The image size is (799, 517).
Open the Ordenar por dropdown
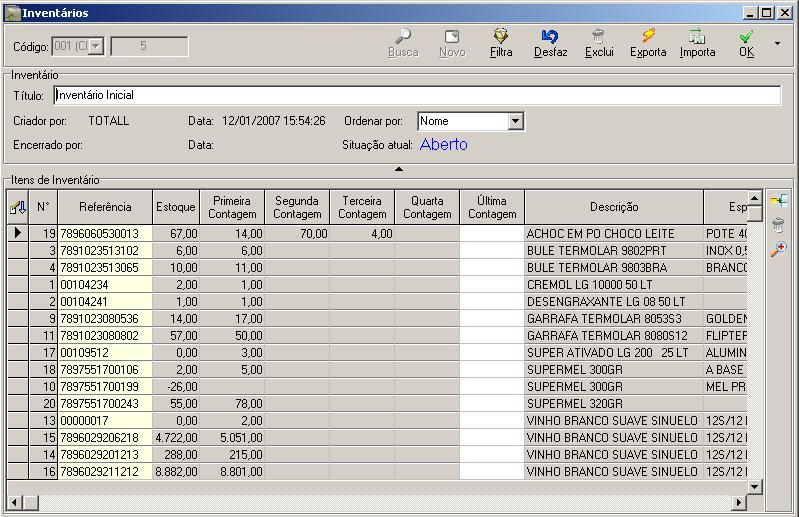pos(515,121)
